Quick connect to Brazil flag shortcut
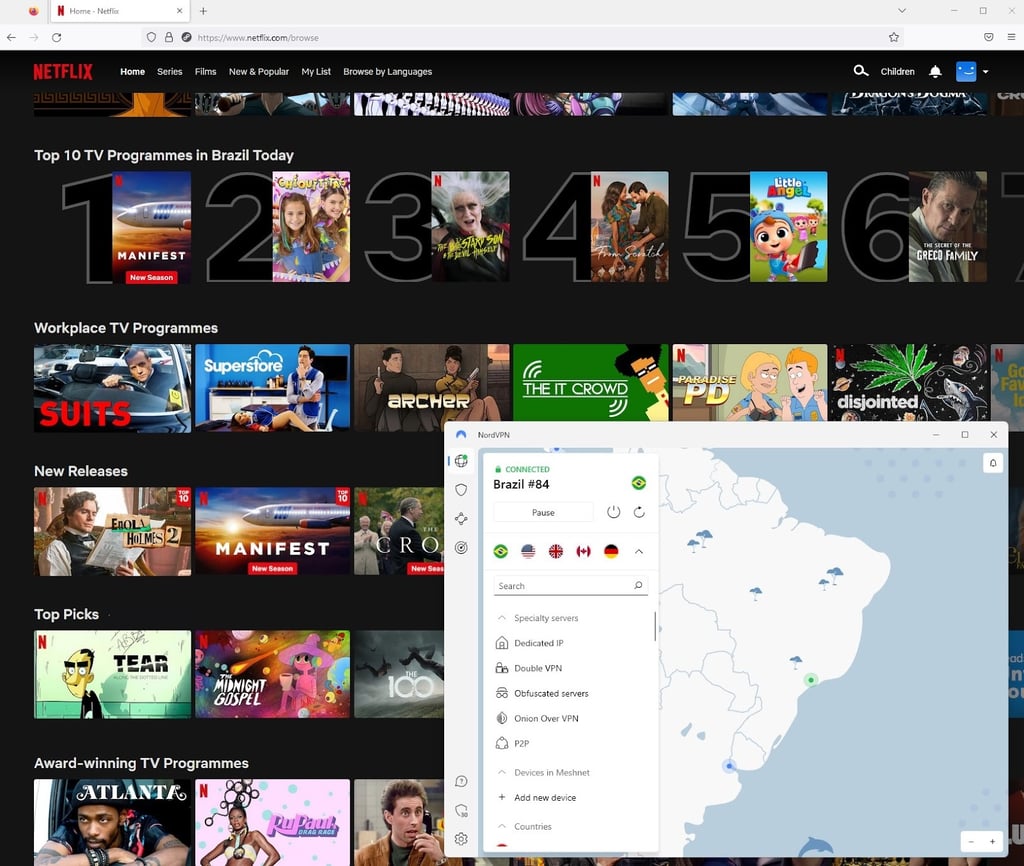This screenshot has width=1024, height=866. point(501,551)
